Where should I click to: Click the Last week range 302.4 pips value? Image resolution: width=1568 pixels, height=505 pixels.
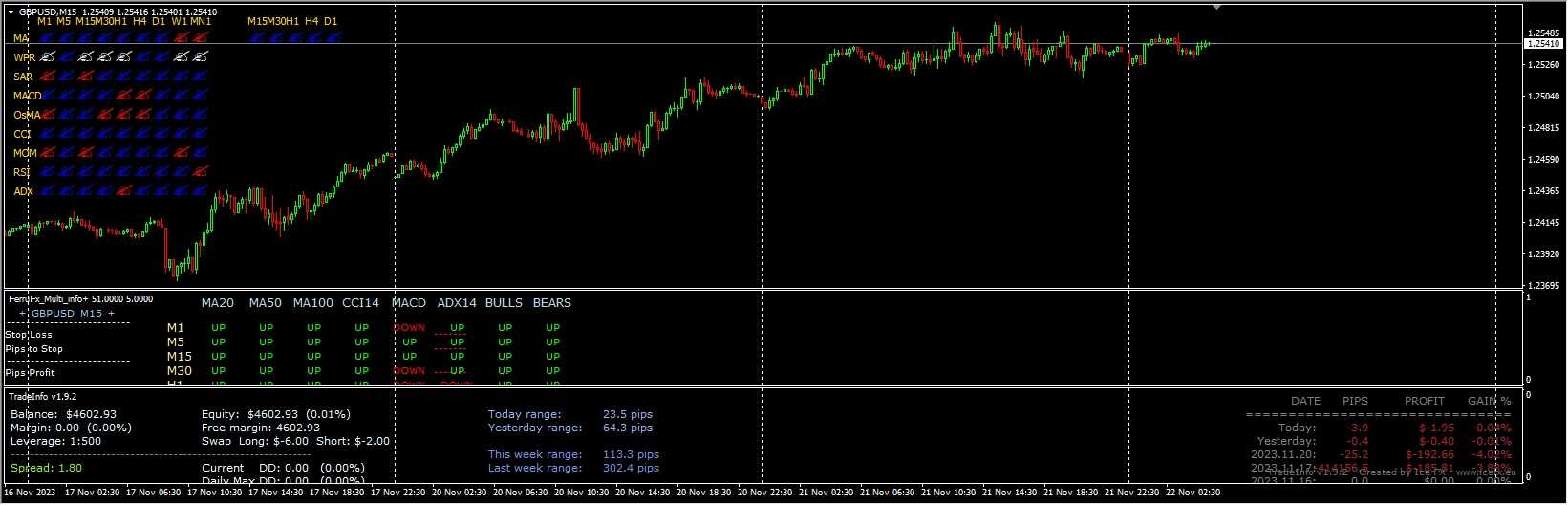coord(631,469)
